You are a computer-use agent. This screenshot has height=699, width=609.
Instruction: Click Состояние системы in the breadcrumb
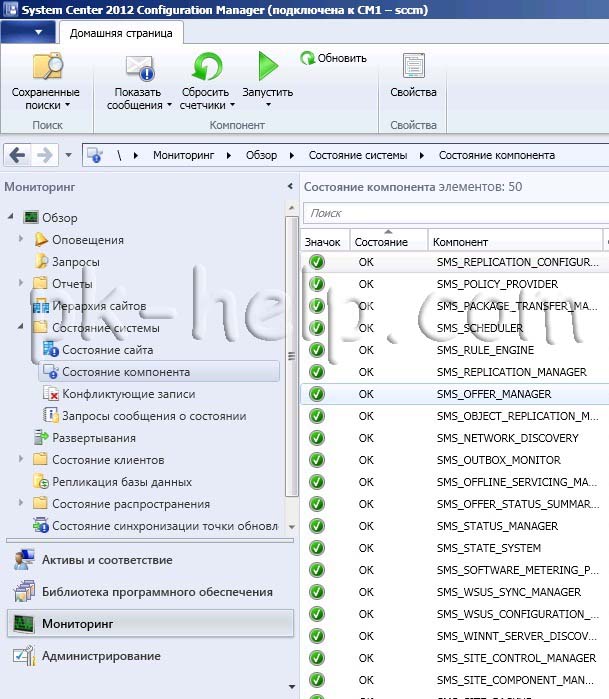[358, 156]
